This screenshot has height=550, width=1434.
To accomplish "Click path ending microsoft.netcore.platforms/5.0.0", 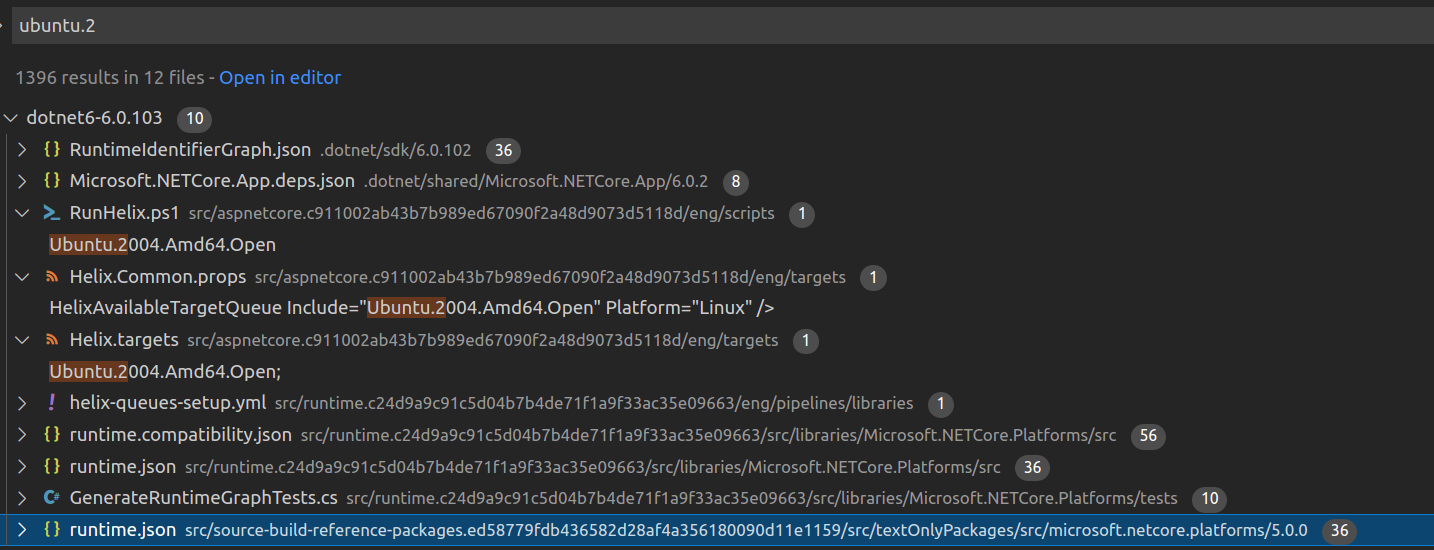I will pos(746,530).
